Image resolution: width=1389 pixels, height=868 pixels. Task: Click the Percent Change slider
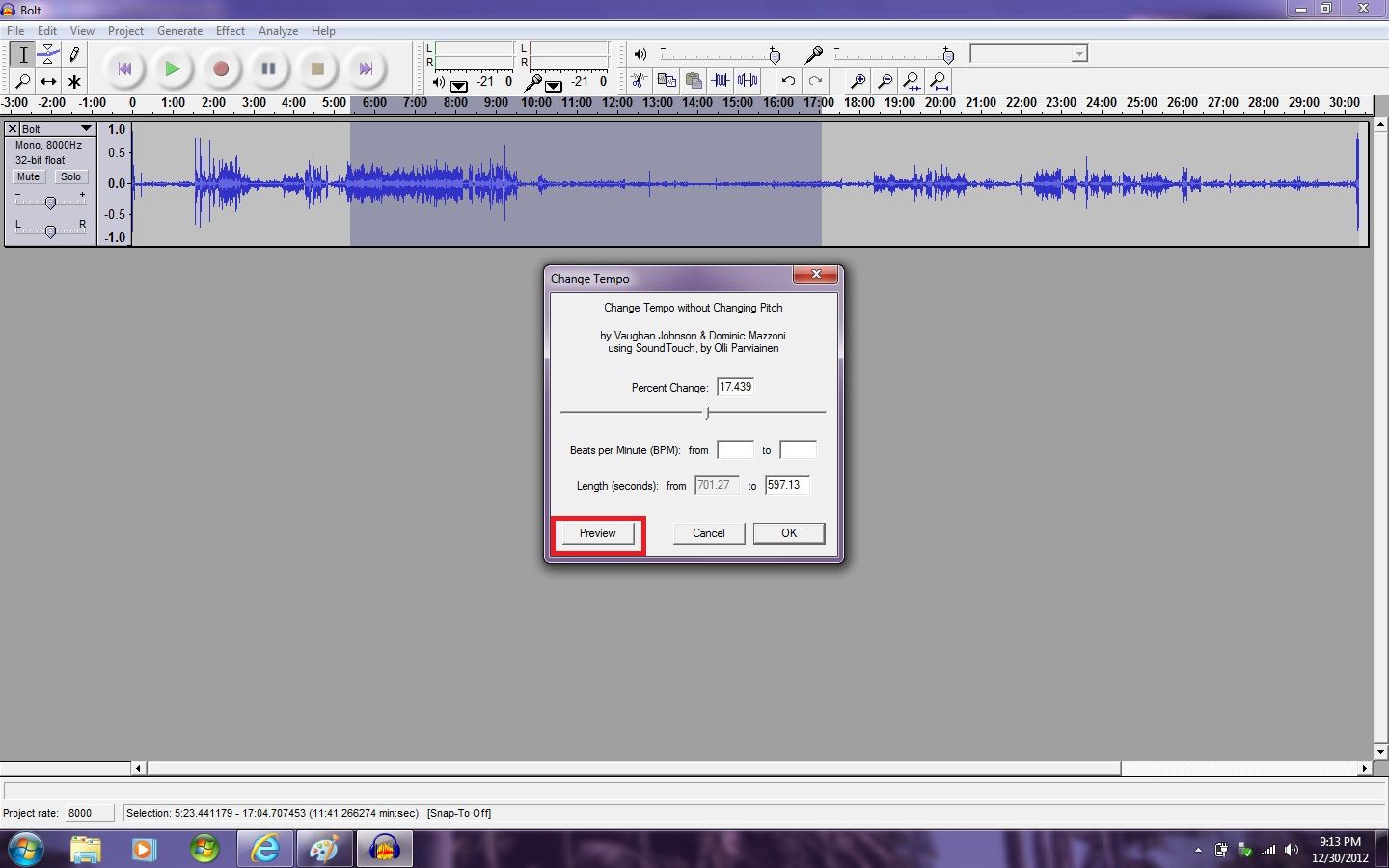coord(707,413)
